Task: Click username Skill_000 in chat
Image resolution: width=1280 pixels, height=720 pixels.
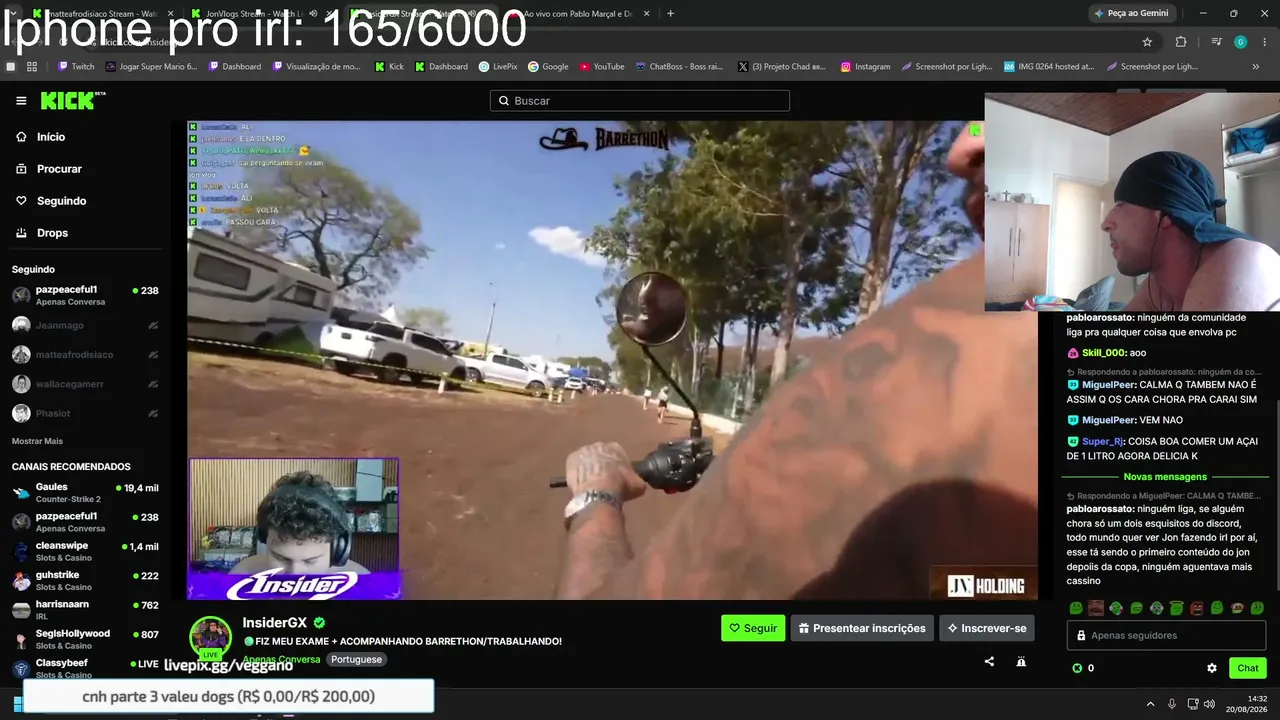Action: coord(1103,353)
